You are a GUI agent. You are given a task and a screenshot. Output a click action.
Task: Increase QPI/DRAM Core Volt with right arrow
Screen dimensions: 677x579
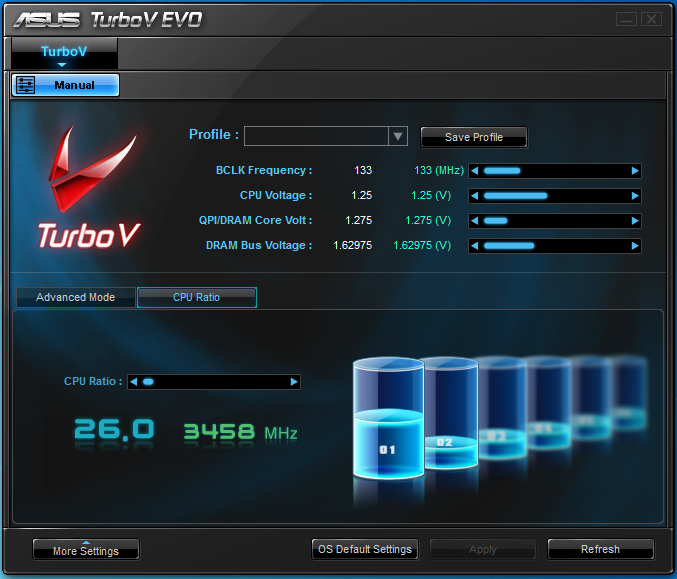tap(635, 221)
